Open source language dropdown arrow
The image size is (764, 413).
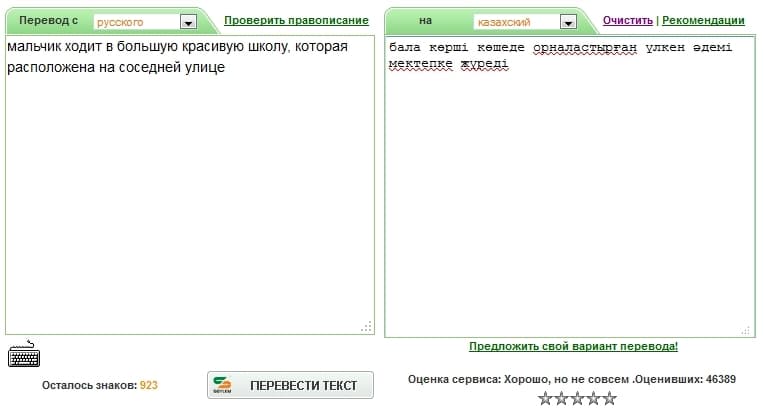(189, 22)
